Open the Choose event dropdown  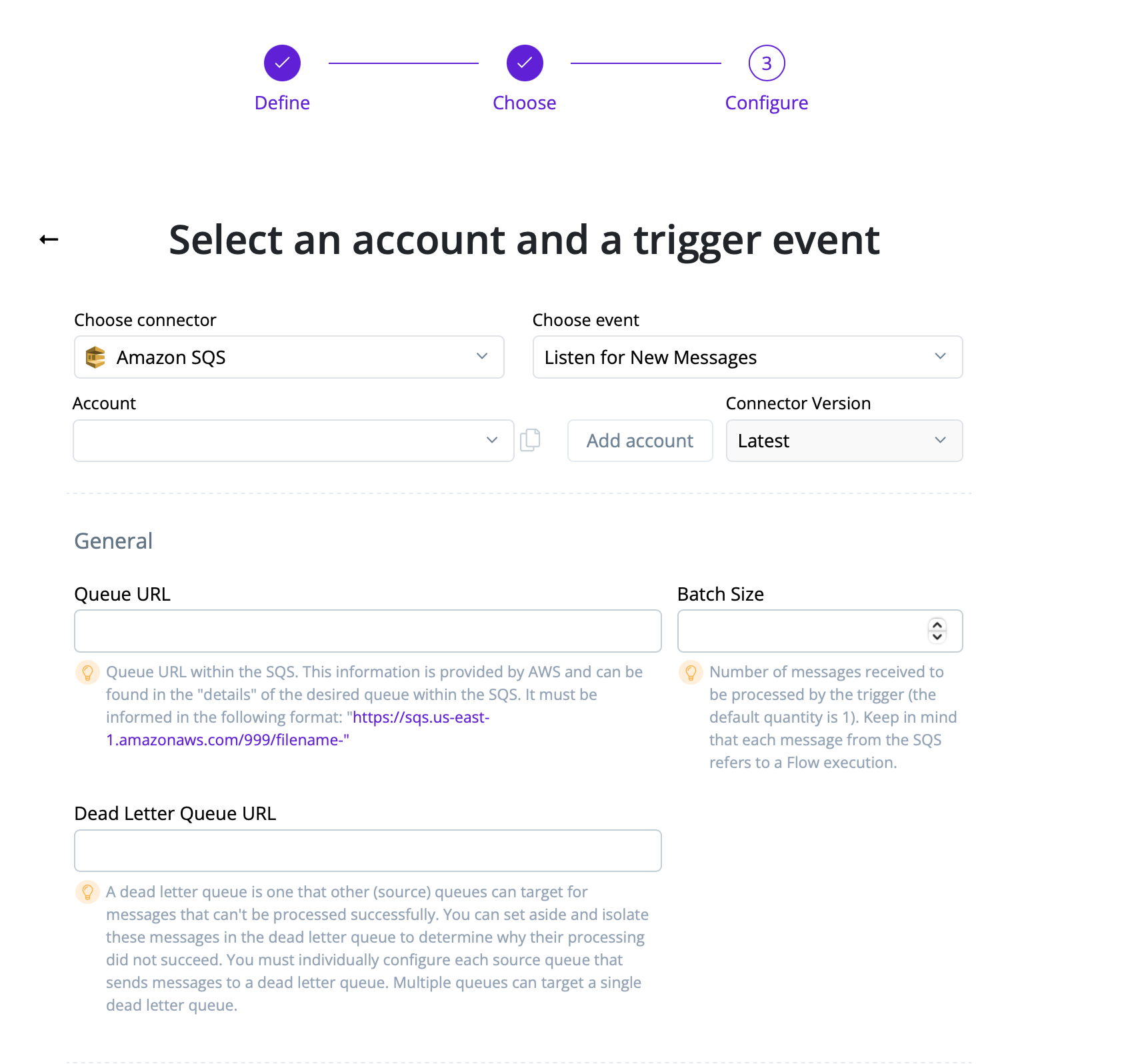point(940,357)
